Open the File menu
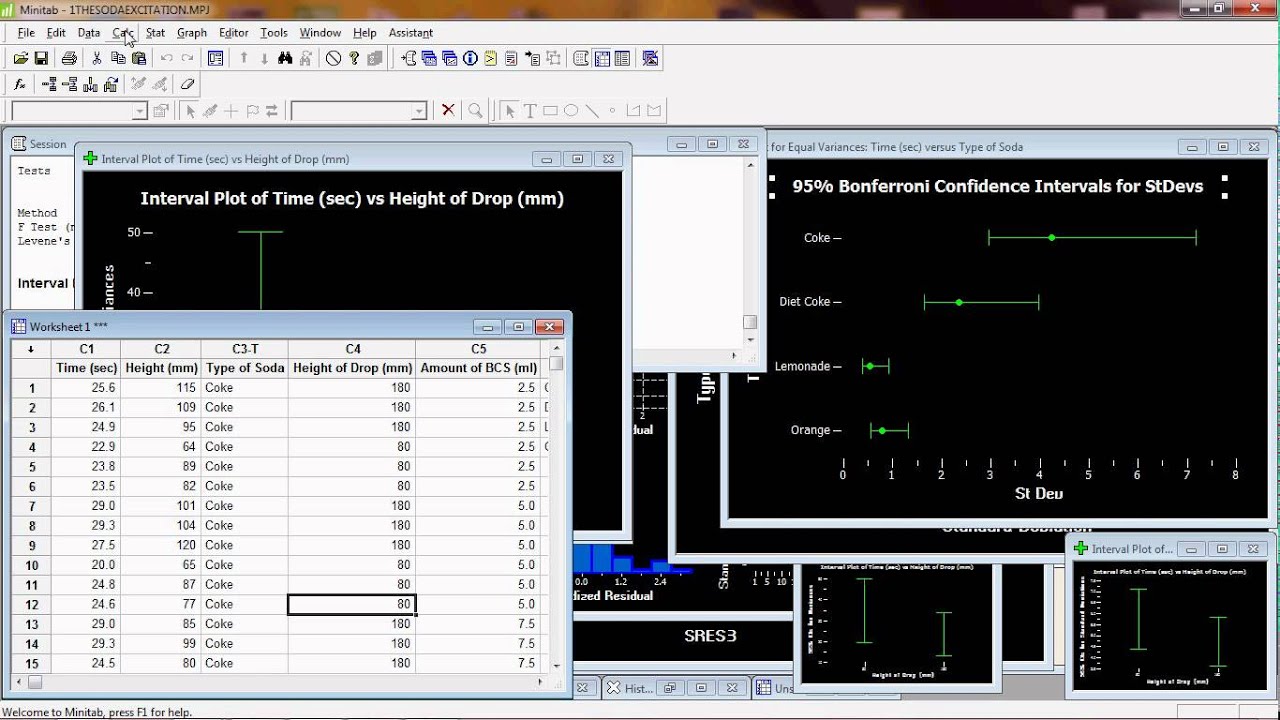This screenshot has height=720, width=1280. click(x=26, y=33)
